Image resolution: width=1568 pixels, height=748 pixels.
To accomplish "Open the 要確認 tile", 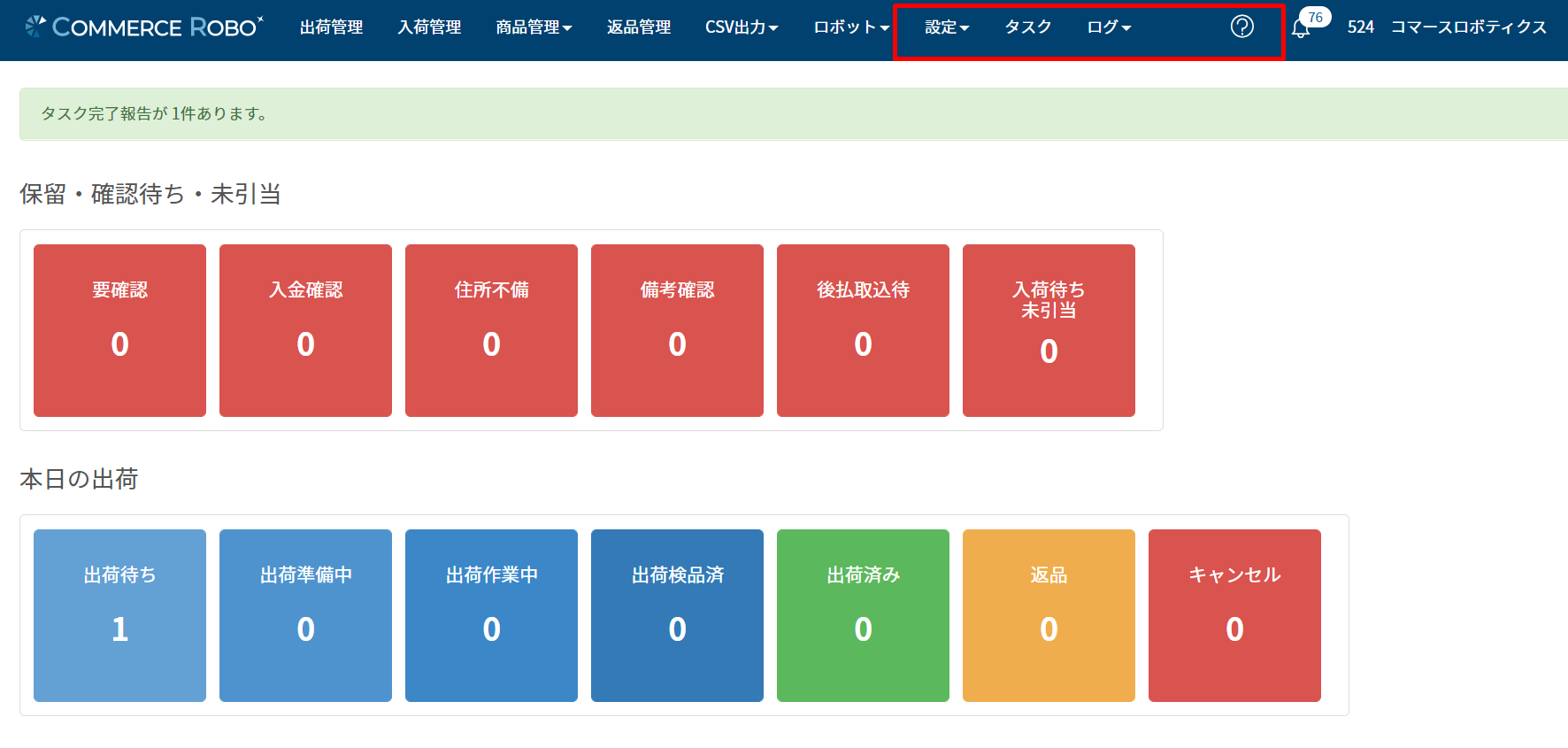I will click(119, 330).
